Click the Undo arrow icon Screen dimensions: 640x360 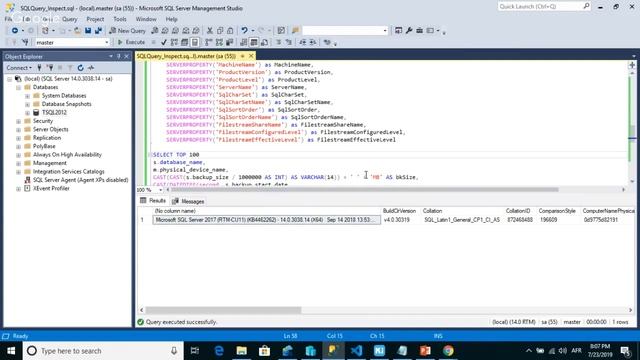[x=244, y=31]
